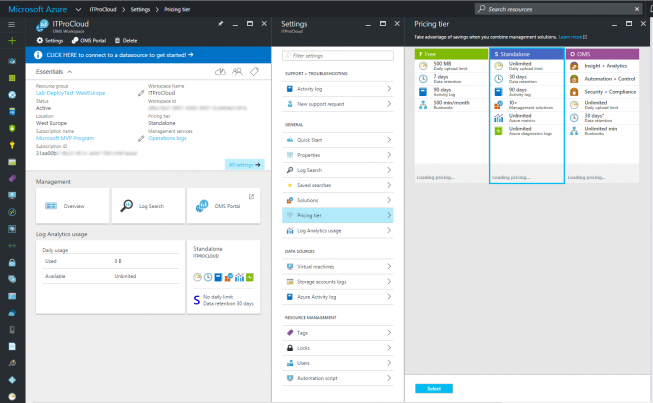Click the Users icon in Essentials header

point(237,72)
